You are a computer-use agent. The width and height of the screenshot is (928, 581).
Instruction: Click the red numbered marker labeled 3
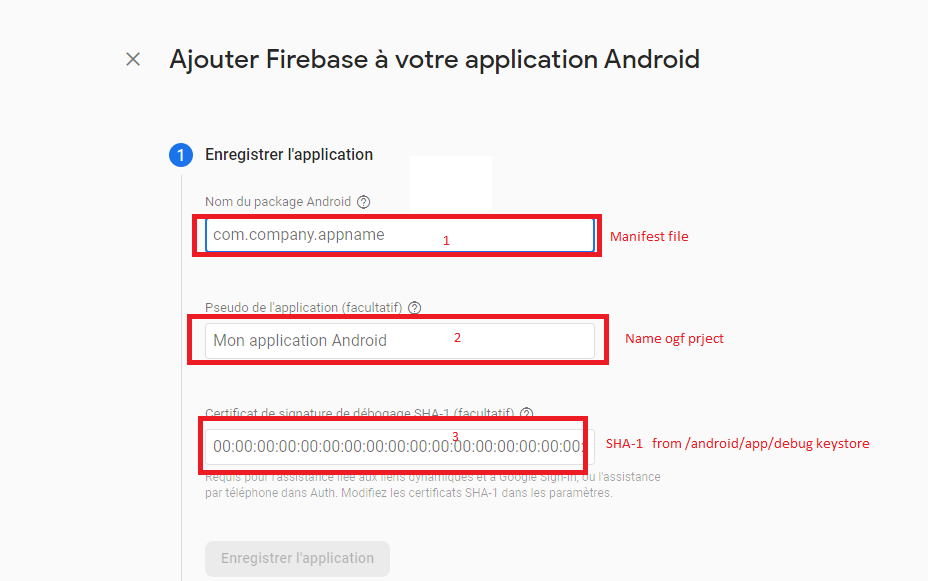[x=455, y=436]
